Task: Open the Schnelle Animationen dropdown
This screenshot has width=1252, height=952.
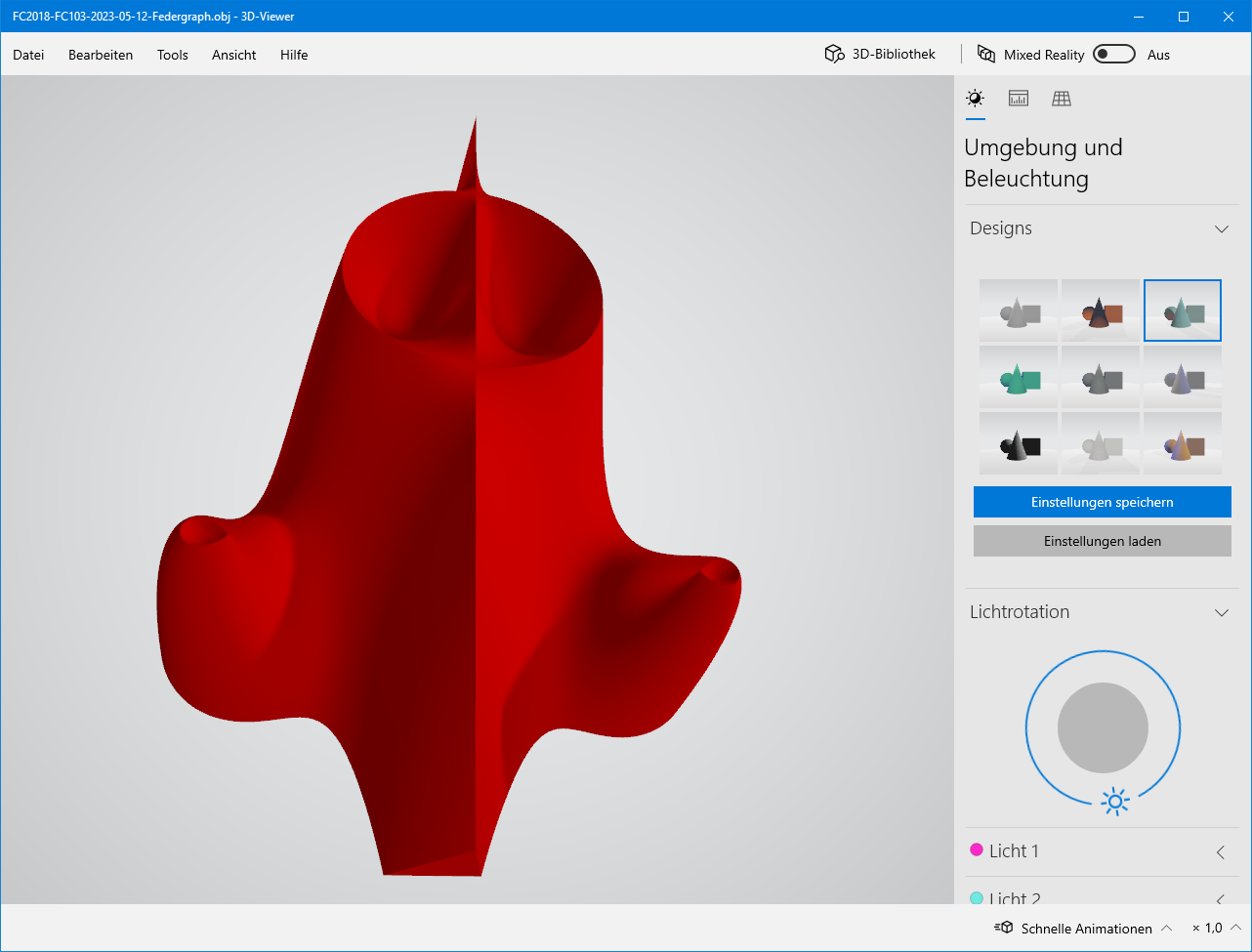Action: pos(1166,928)
